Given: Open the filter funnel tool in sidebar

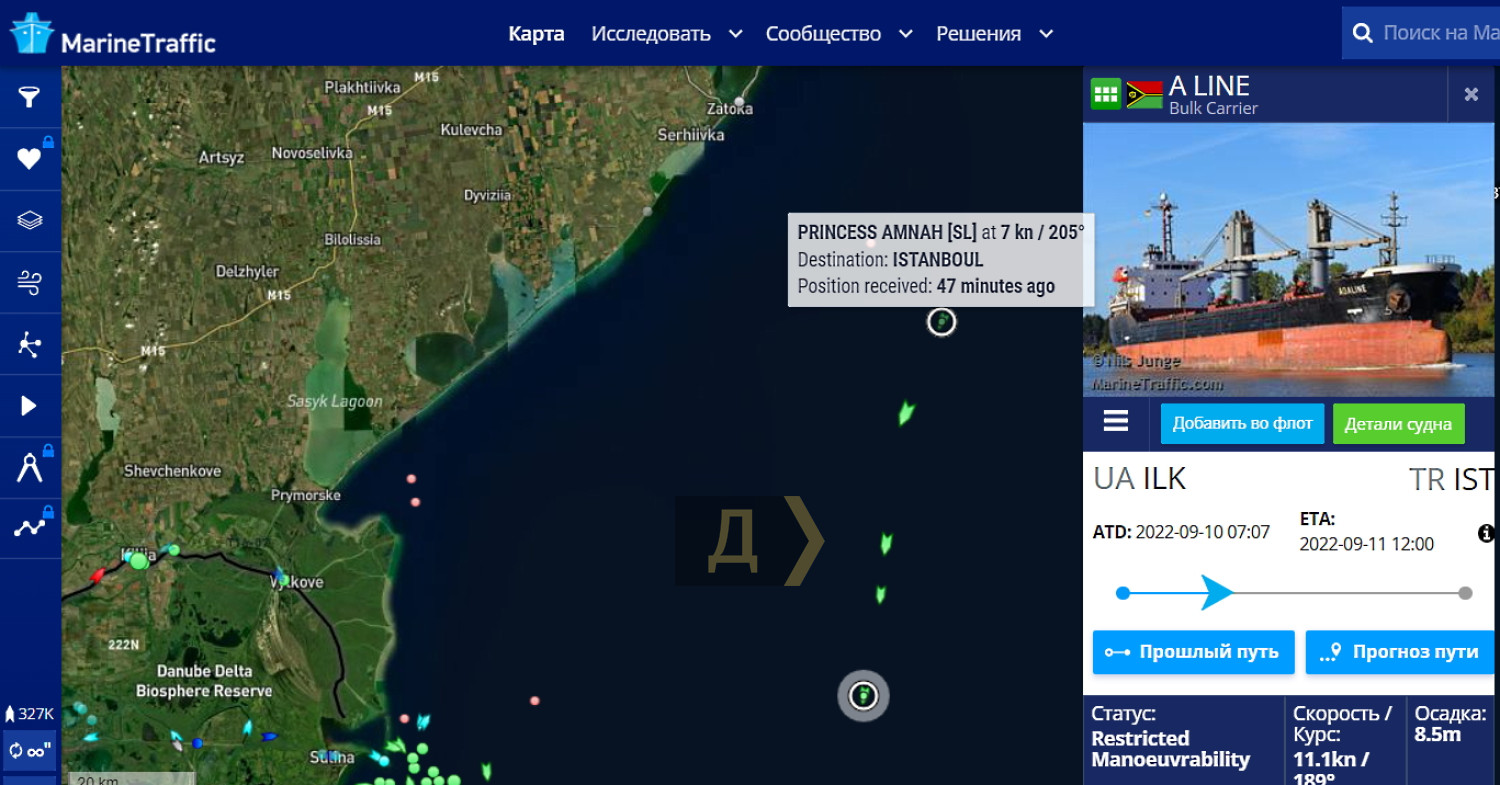Looking at the screenshot, I should click(x=29, y=97).
